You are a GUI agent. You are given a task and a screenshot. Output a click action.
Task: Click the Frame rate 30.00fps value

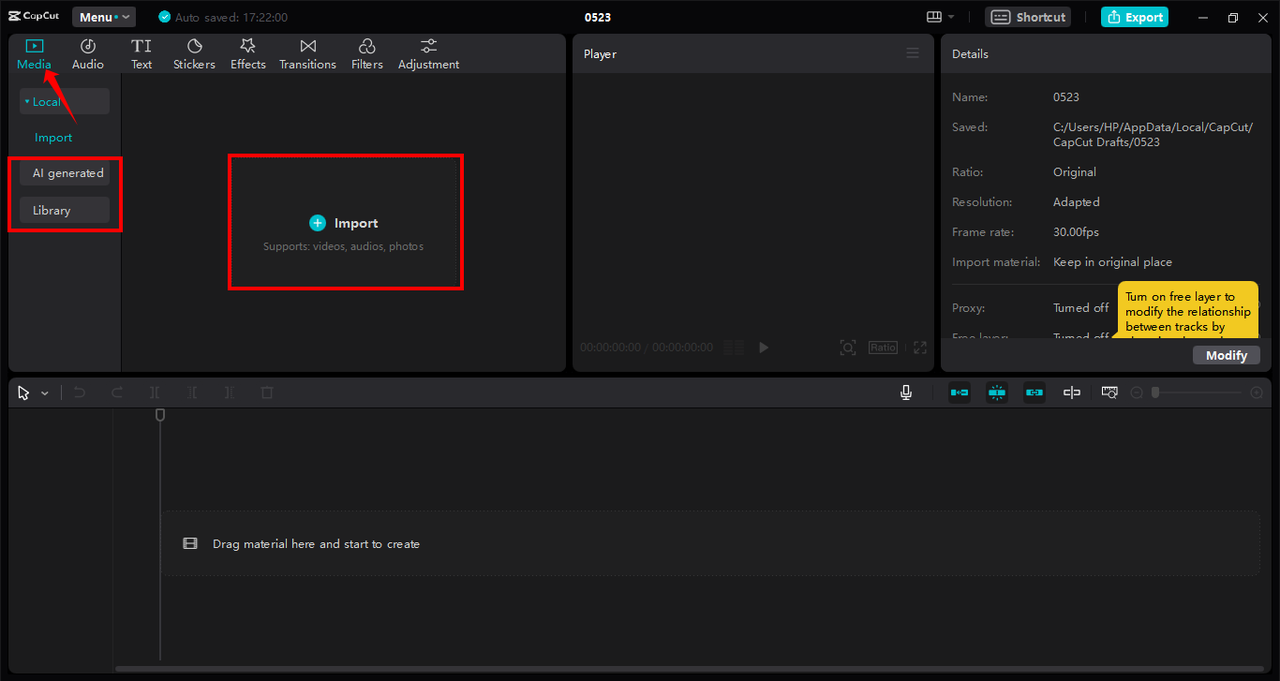[x=1076, y=232]
